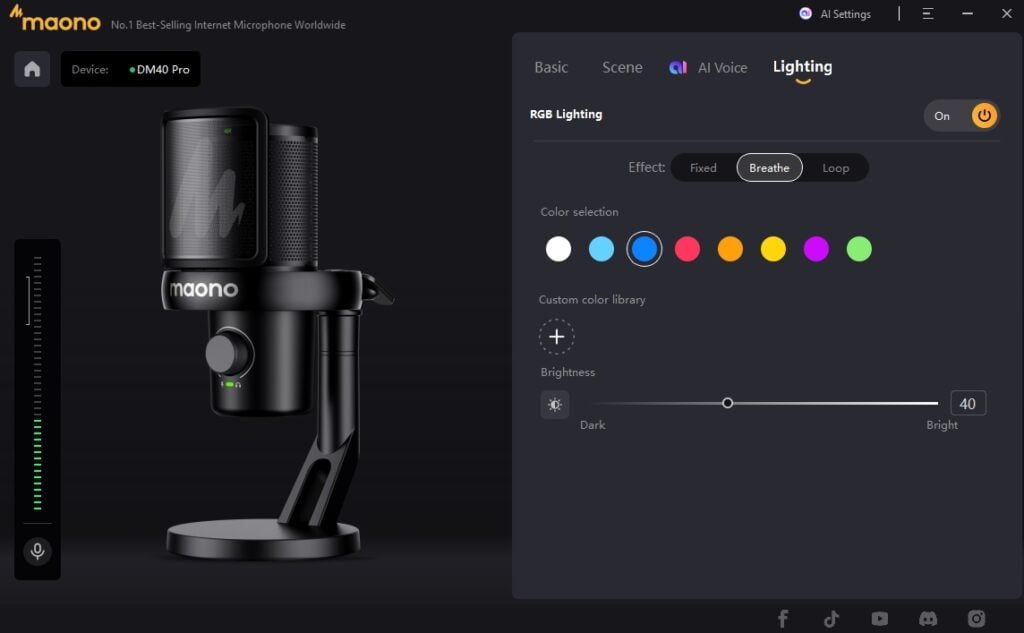The width and height of the screenshot is (1024, 633).
Task: Open the Facebook page icon
Action: pos(783,619)
